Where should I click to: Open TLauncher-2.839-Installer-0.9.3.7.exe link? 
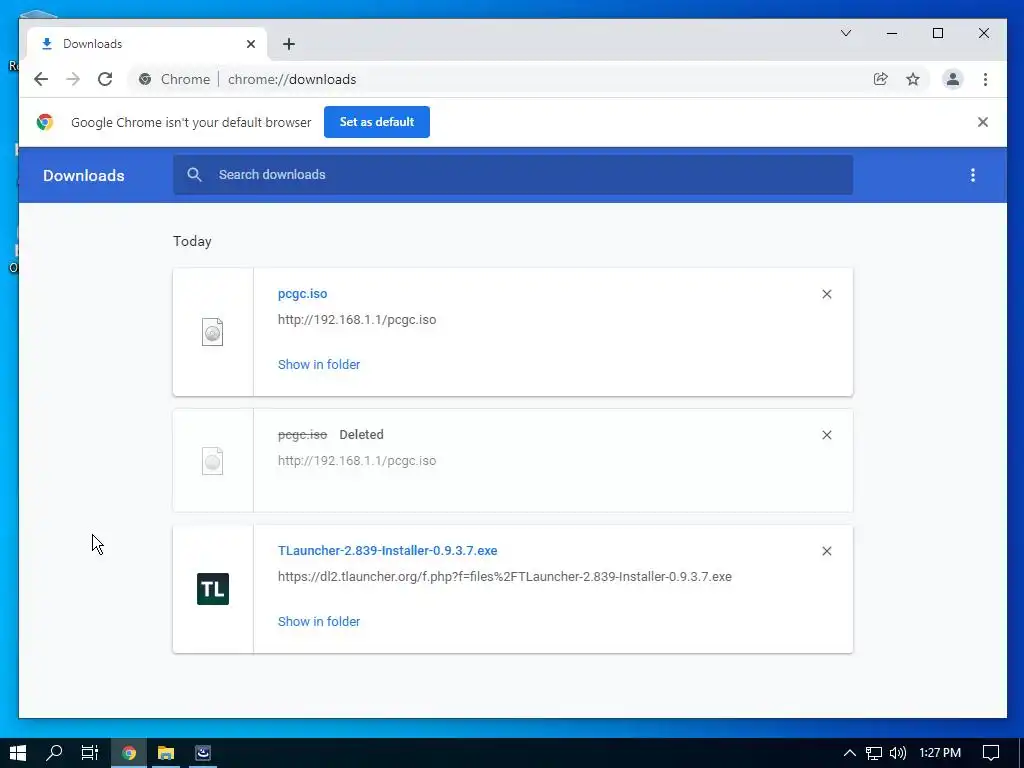(x=387, y=551)
